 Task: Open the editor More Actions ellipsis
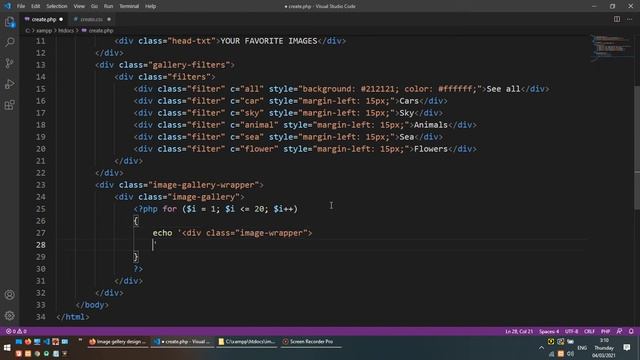[629, 19]
